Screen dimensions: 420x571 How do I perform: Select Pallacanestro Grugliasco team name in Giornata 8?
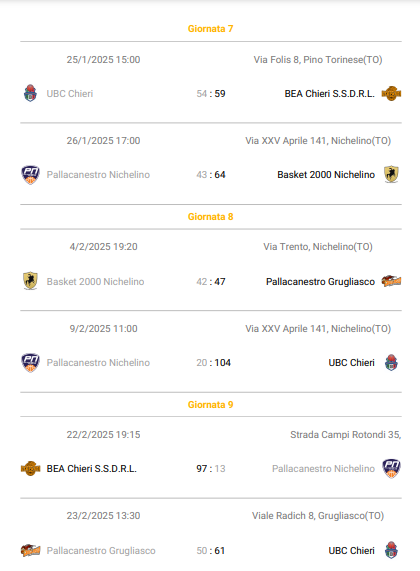320,282
